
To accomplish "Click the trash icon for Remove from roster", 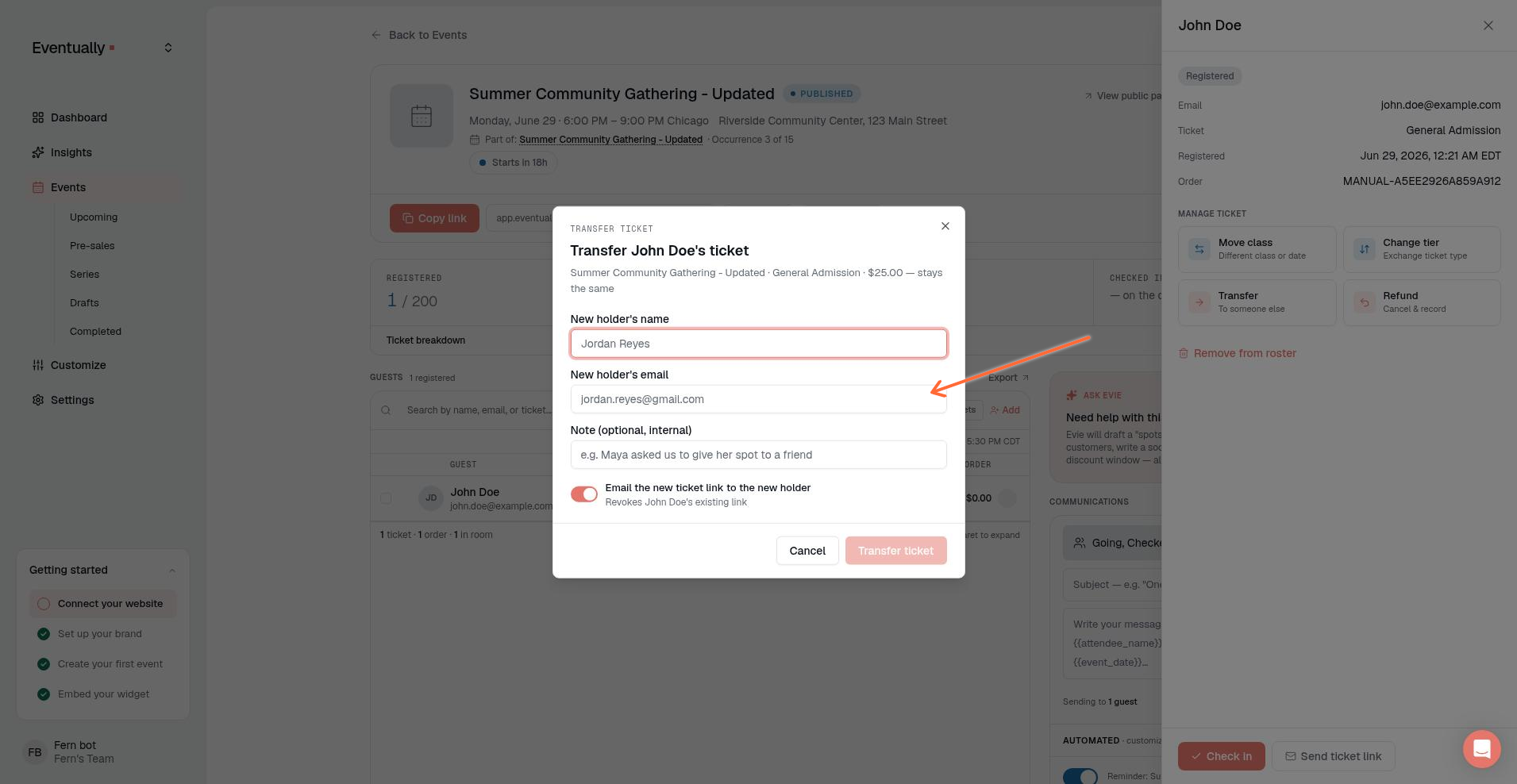I will (1184, 353).
